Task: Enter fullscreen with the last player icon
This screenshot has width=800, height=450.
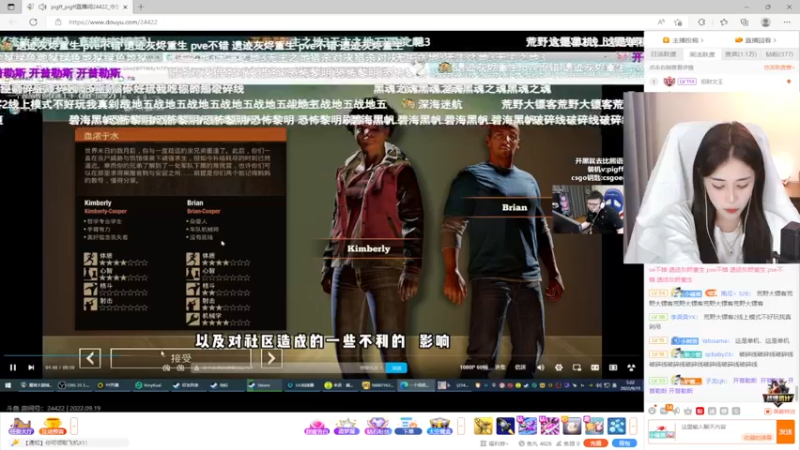Action: (631, 367)
